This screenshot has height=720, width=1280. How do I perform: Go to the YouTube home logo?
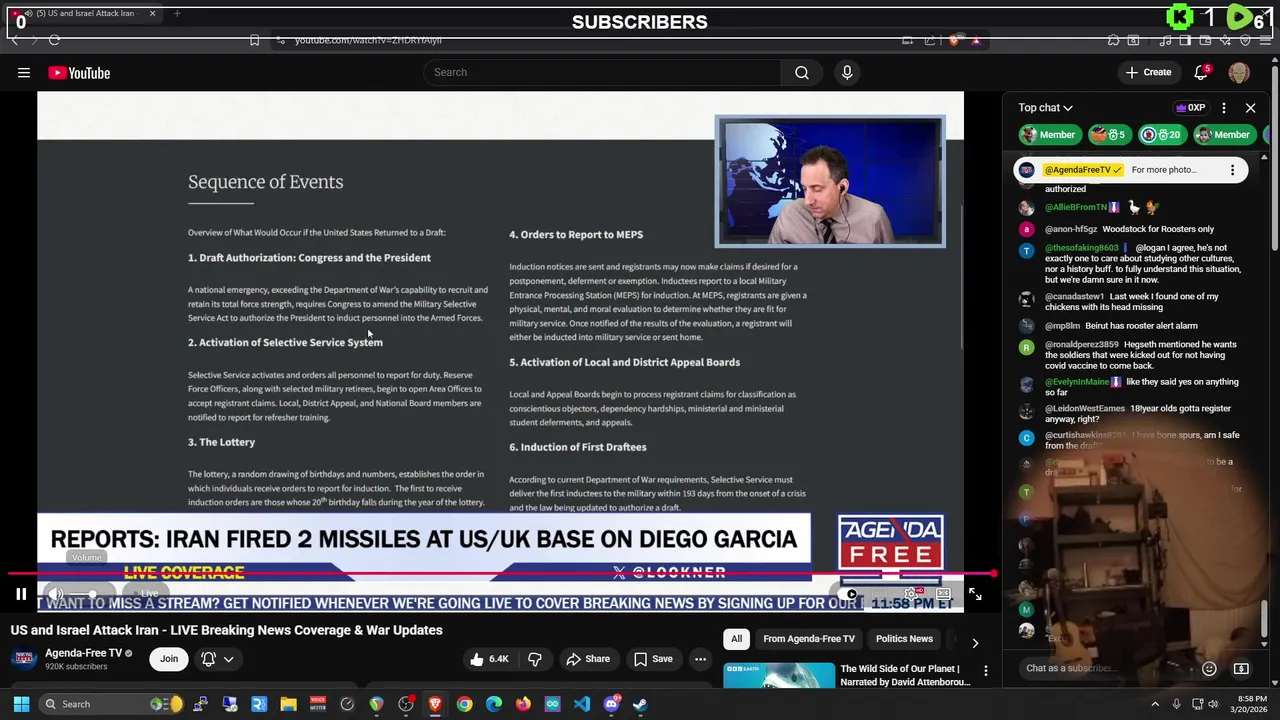79,73
